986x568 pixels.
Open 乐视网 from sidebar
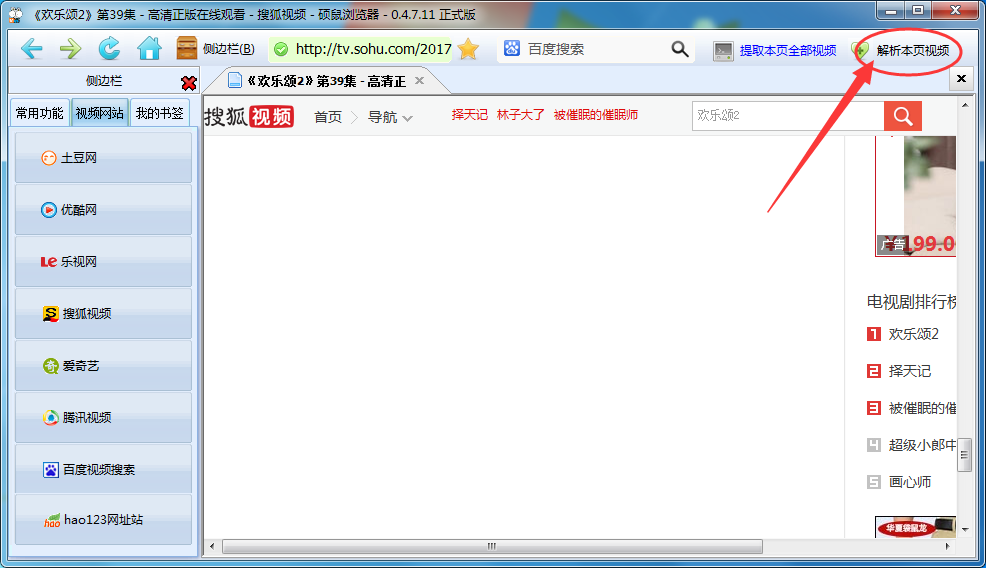point(103,262)
